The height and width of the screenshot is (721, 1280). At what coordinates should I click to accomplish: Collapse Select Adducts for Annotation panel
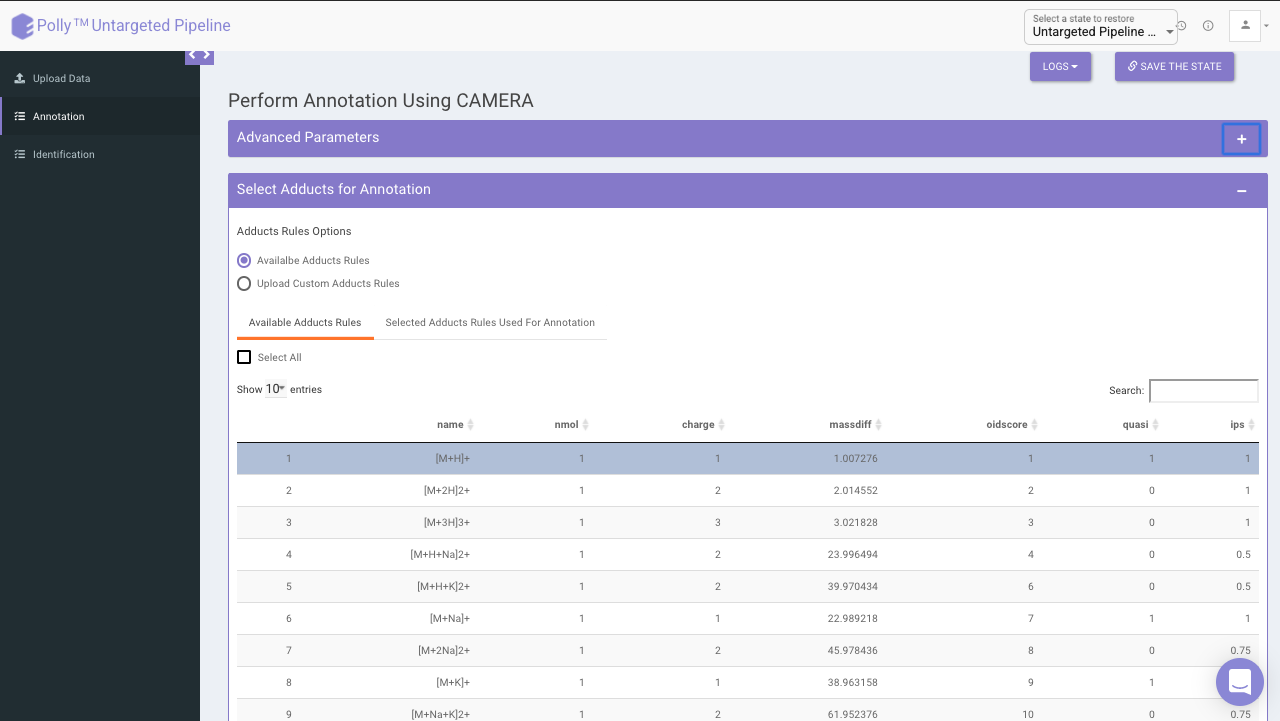coord(1241,190)
